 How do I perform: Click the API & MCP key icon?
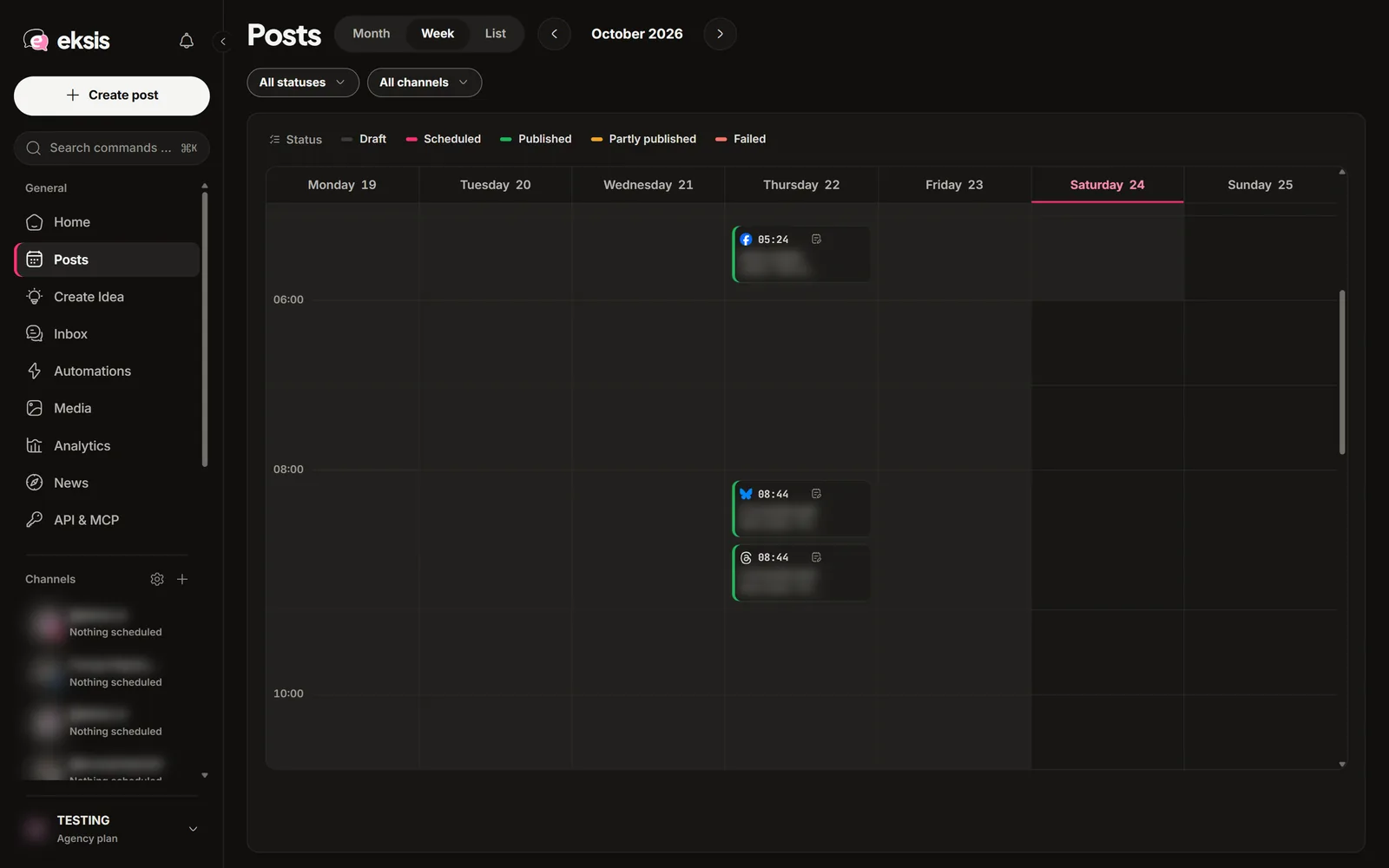point(35,520)
